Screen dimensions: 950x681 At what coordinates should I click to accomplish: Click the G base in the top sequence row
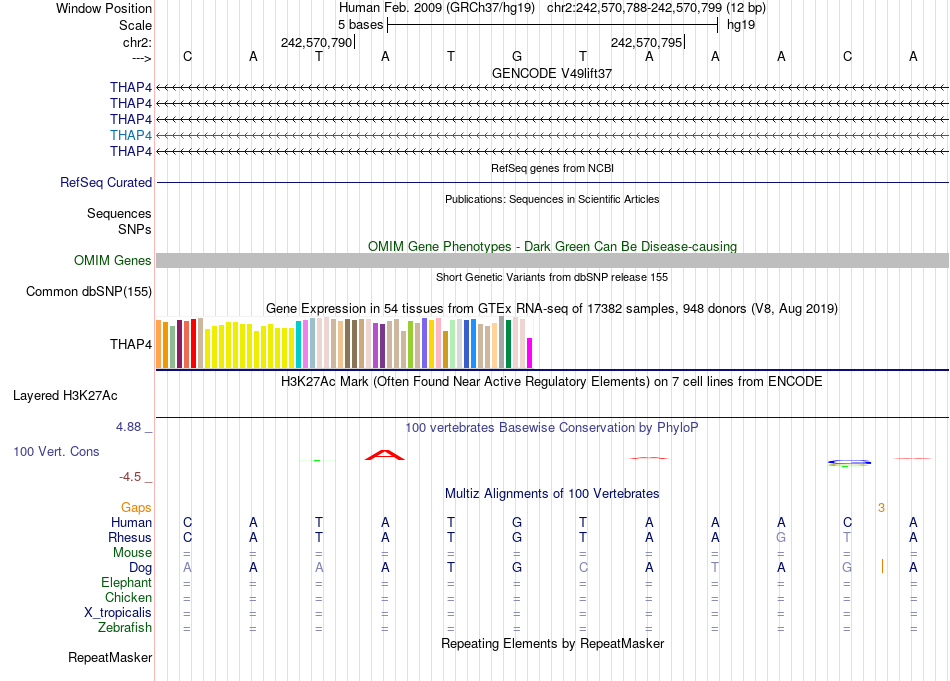click(x=517, y=56)
